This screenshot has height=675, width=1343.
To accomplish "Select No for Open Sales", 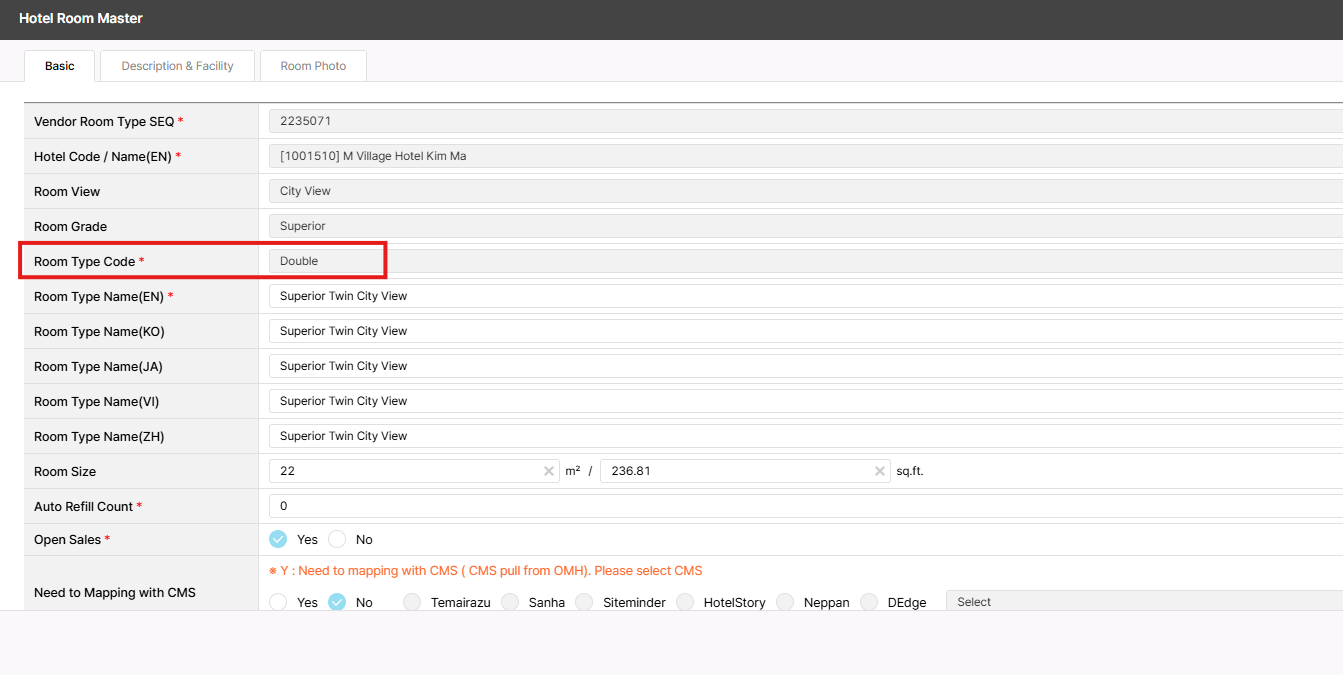I will point(337,539).
